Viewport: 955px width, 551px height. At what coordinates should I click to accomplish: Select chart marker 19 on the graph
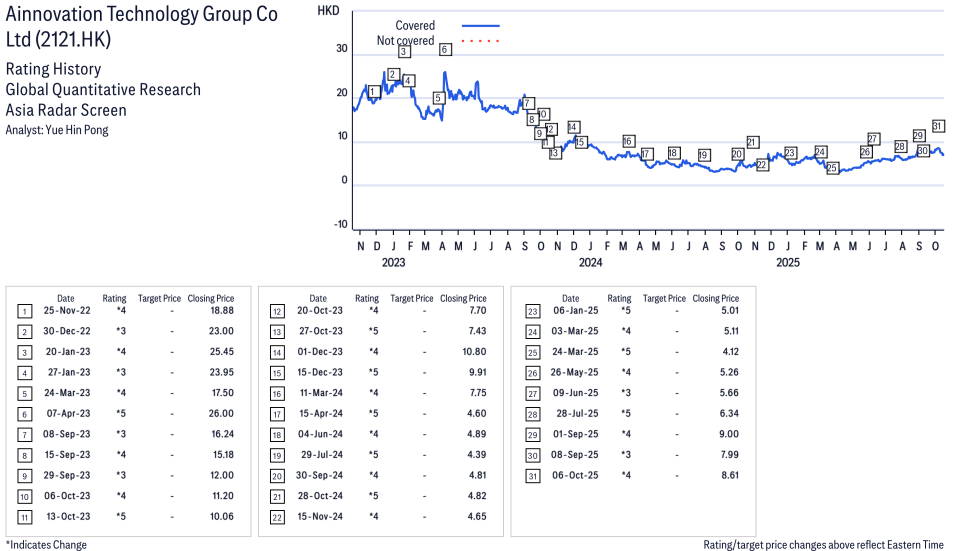point(704,155)
